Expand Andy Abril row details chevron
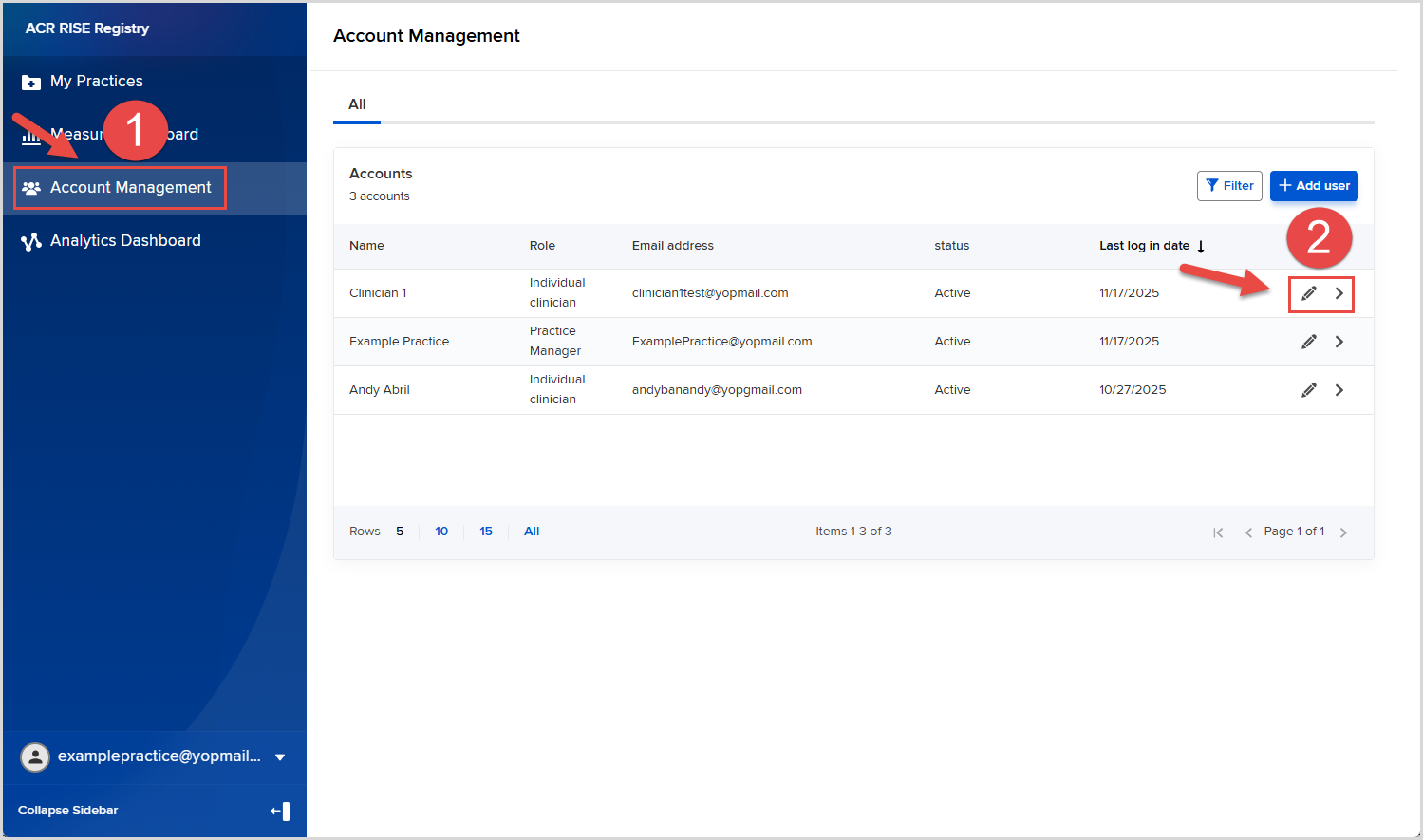Screen dimensions: 1423x840 point(1339,390)
